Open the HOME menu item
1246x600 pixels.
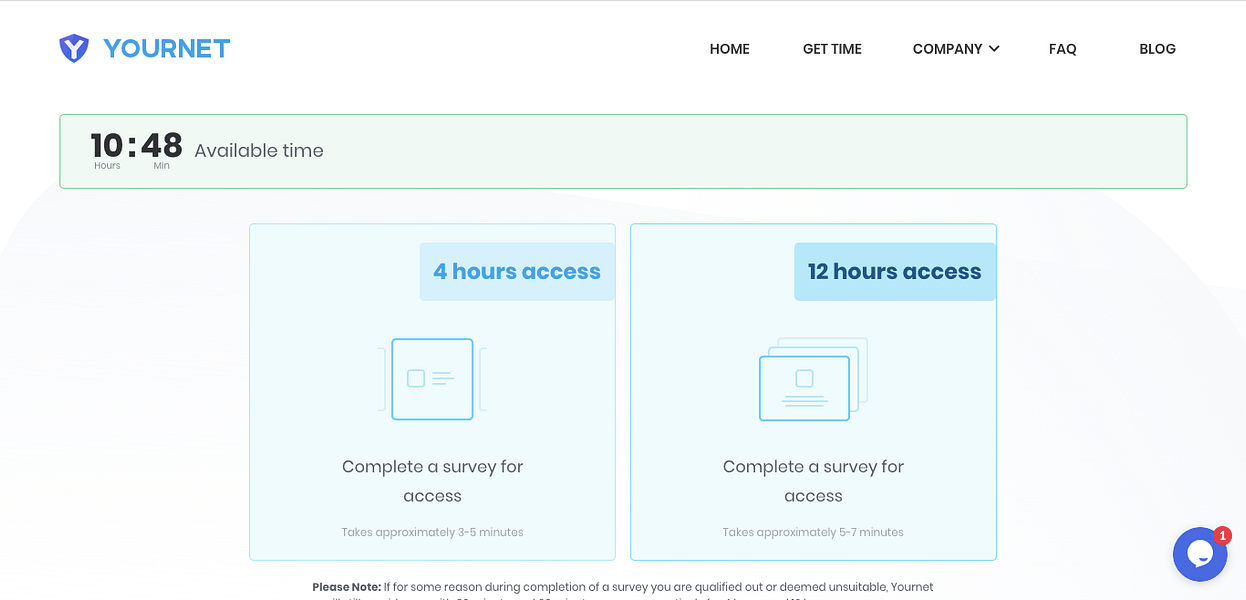[x=729, y=48]
